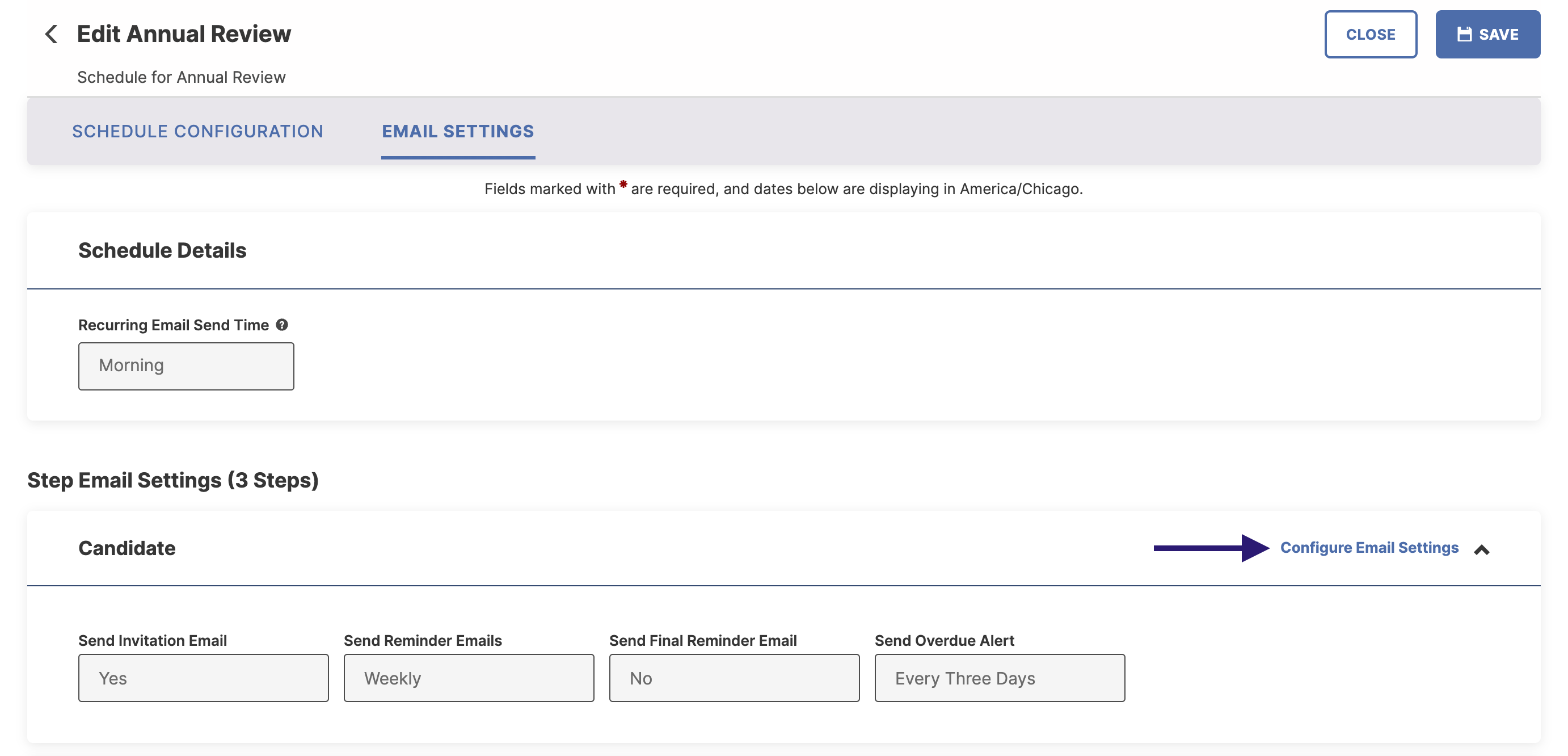
Task: Click the Candidate step title
Action: click(127, 548)
